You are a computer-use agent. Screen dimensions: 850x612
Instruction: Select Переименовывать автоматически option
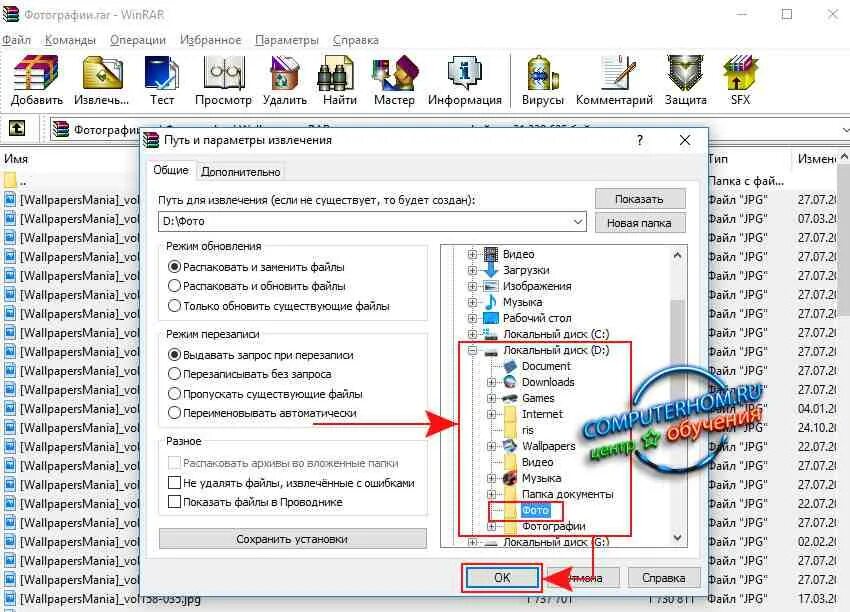coord(174,413)
